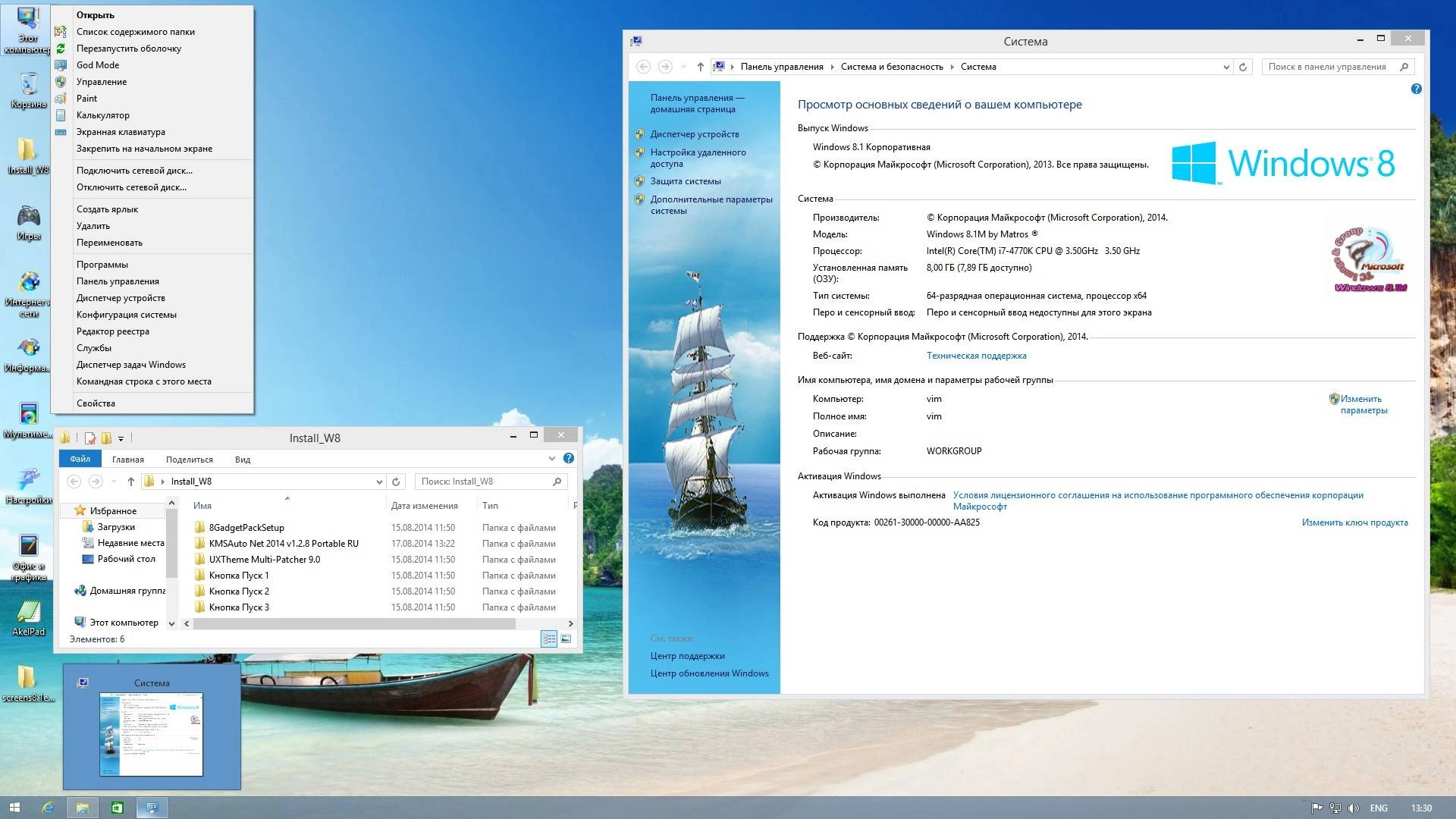Open the Игры gamepad desktop icon
Image resolution: width=1456 pixels, height=819 pixels.
pos(29,222)
